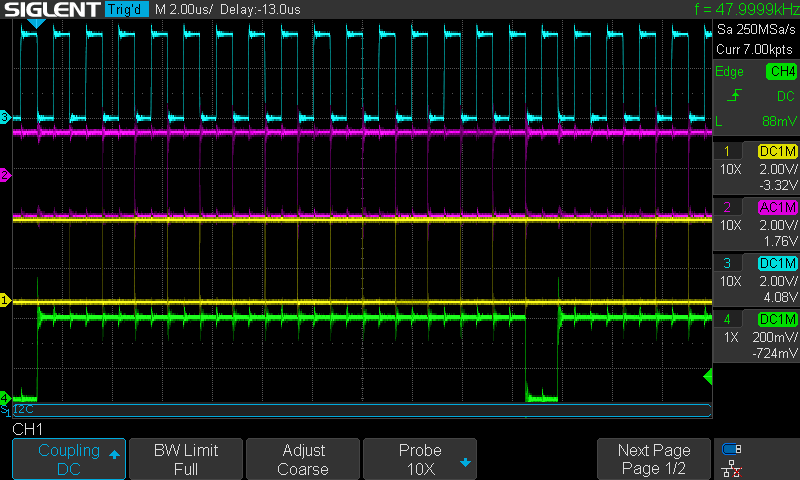Click the green trigger level arrow marker
The image size is (800, 480).
tap(708, 377)
